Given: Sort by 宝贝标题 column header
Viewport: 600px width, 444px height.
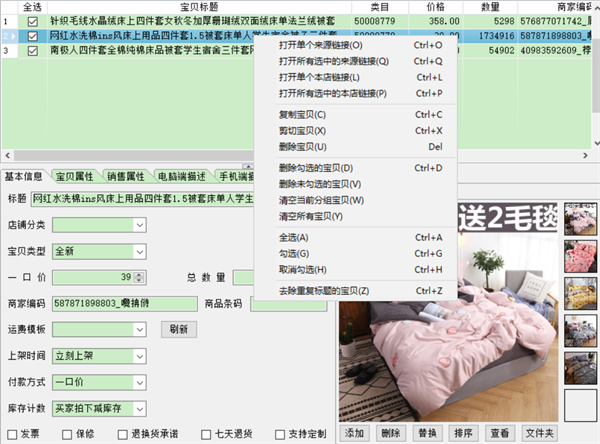Looking at the screenshot, I should pos(199,7).
